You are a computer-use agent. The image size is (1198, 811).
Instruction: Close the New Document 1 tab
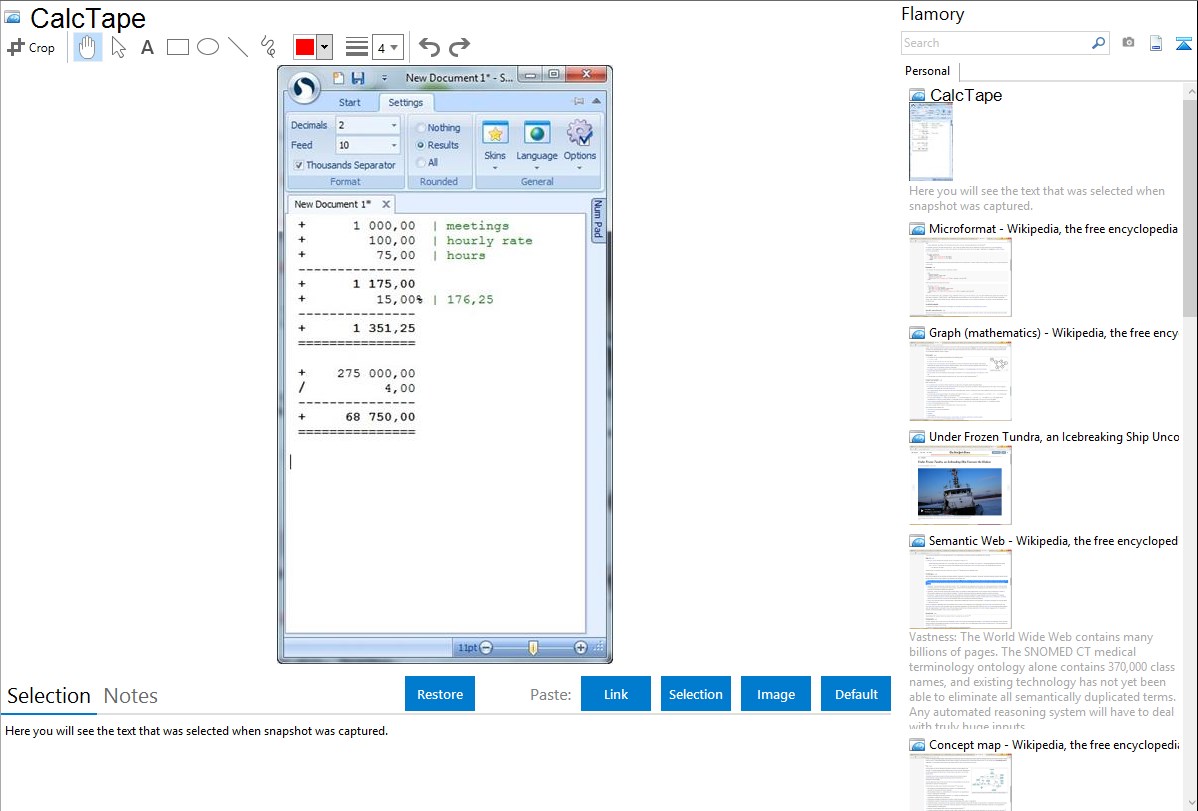(386, 204)
